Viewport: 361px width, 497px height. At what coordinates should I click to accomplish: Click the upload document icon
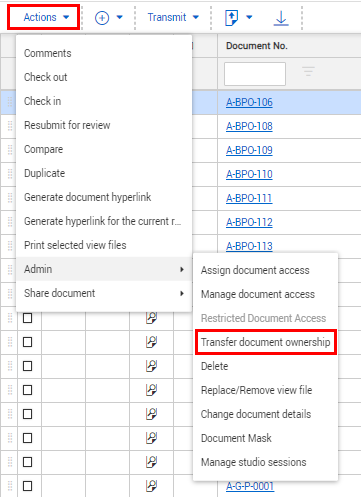[232, 18]
